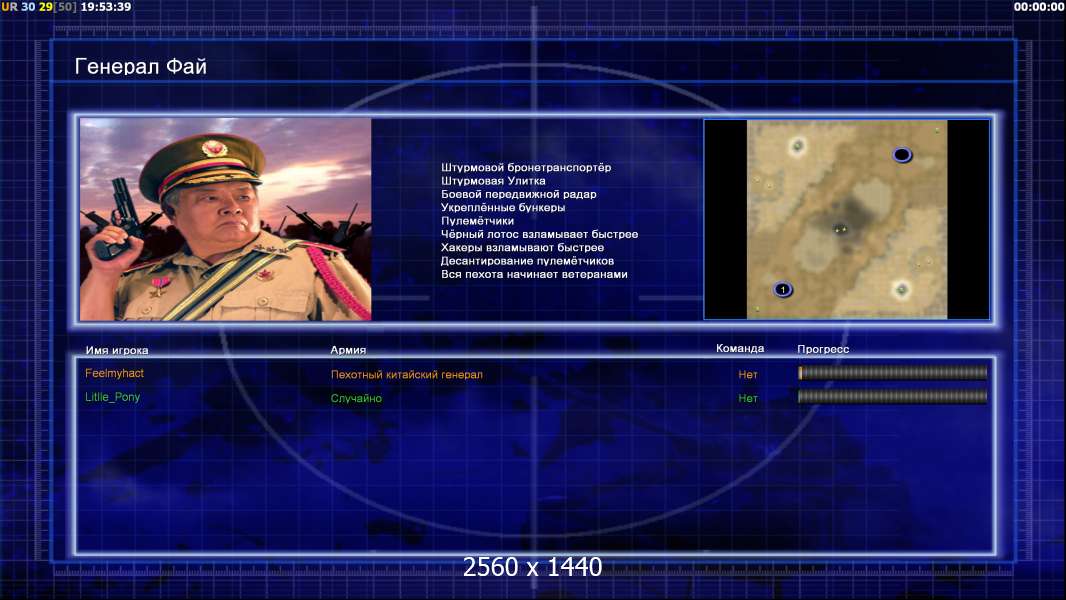
Task: Click the Случайно army entry
Action: (356, 398)
